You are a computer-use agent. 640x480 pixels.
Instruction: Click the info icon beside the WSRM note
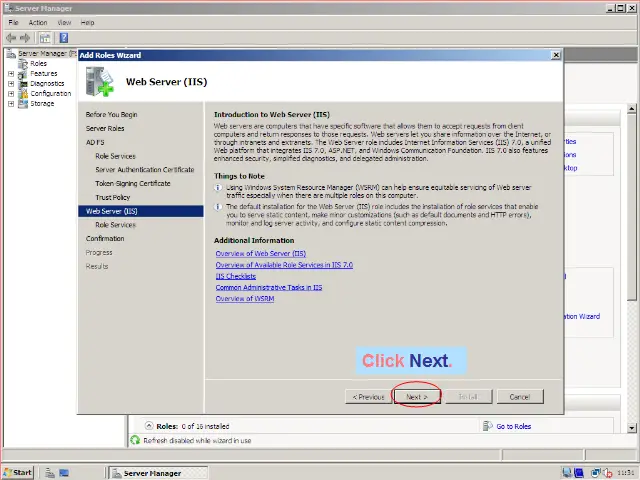(x=218, y=188)
